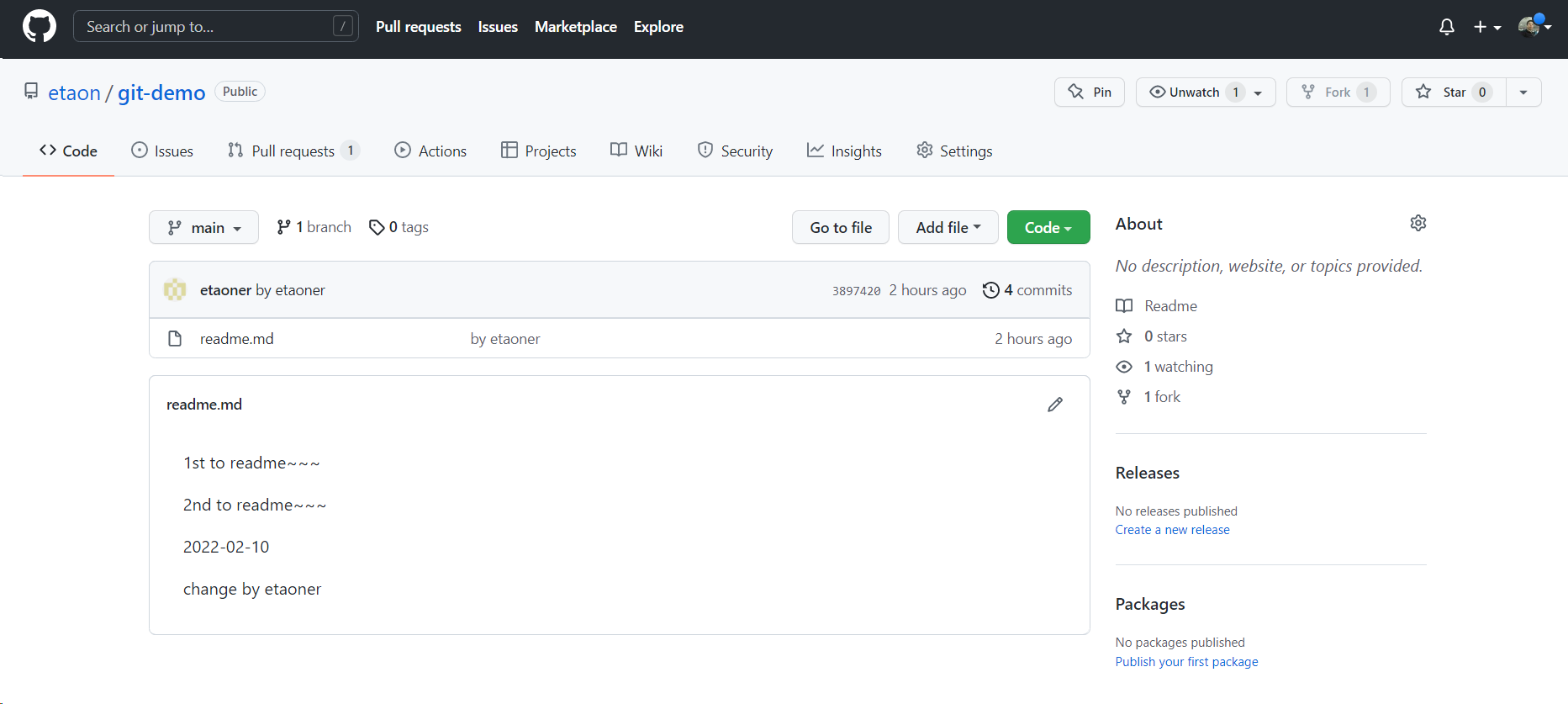Viewport: 1568px width, 704px height.
Task: View the 0 tags link
Action: (x=399, y=227)
